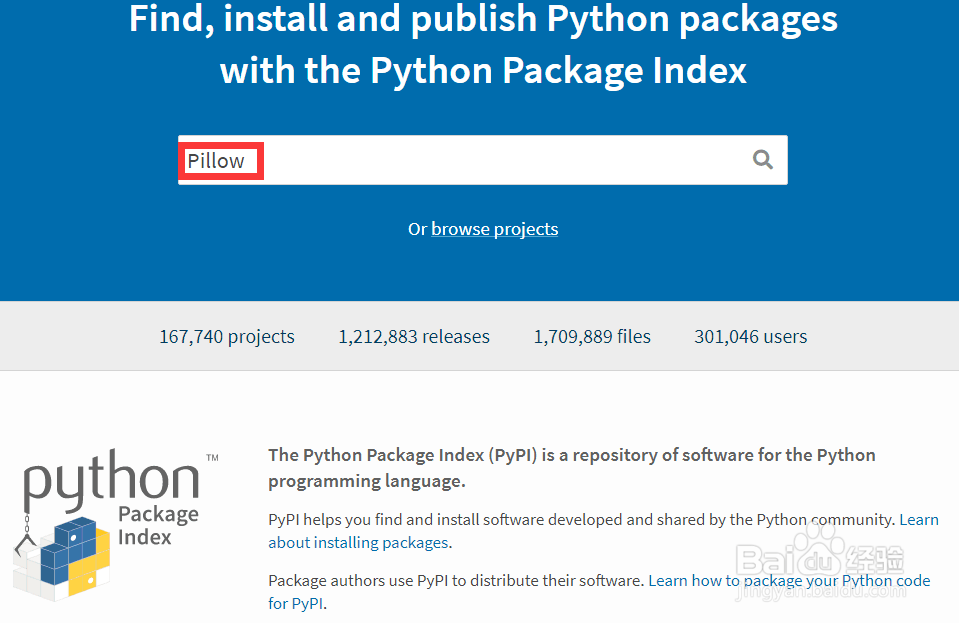Click the Find, install and publish heading
This screenshot has height=623, width=959.
[x=483, y=44]
